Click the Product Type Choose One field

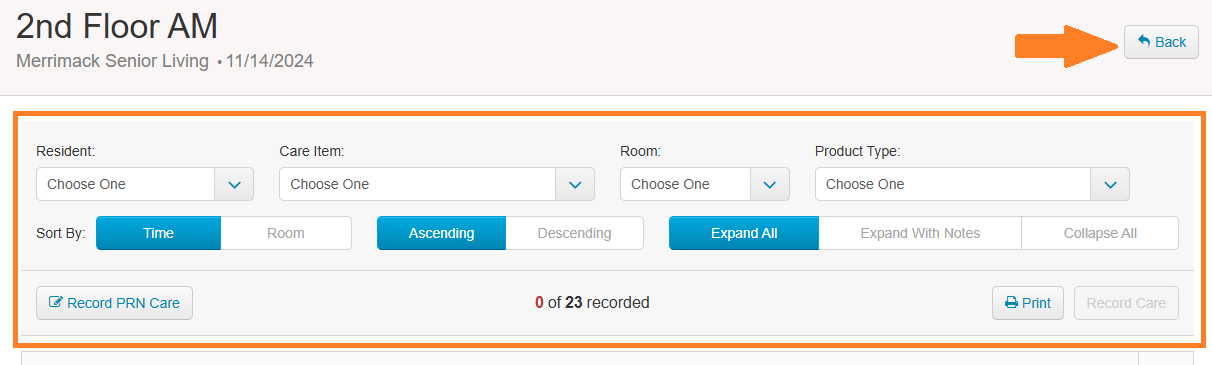point(953,184)
